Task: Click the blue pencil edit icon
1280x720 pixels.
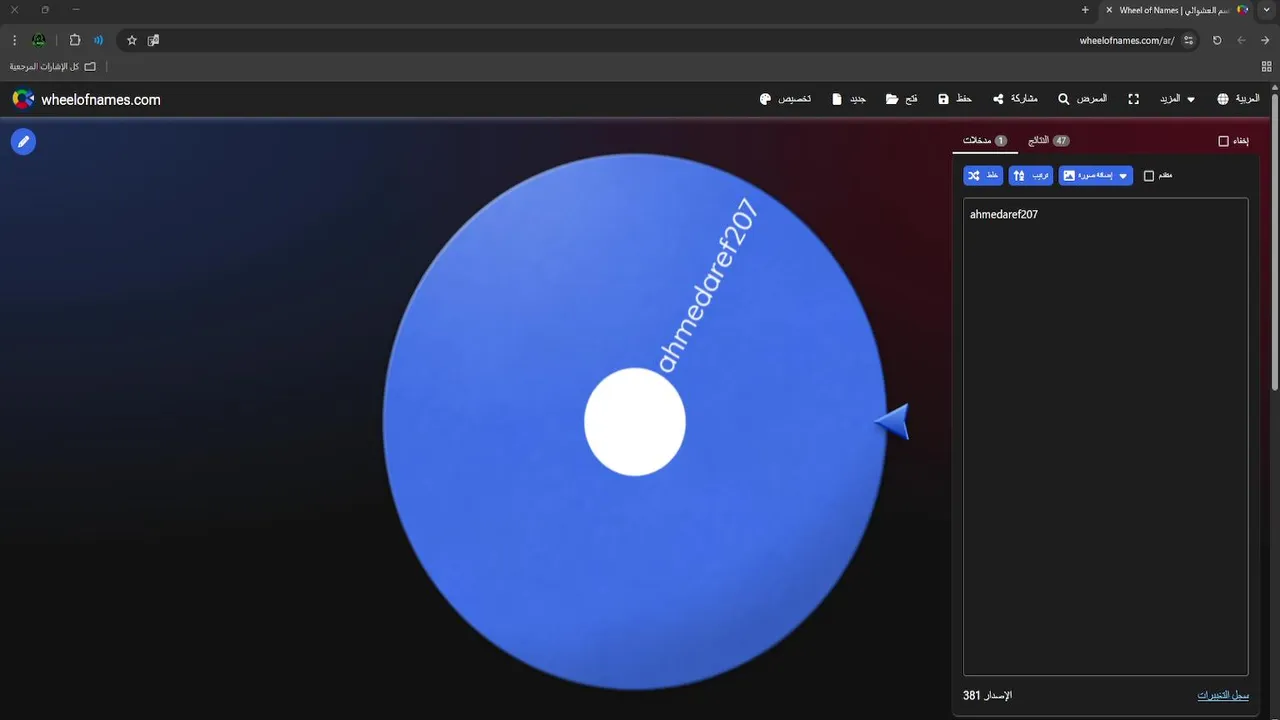Action: coord(23,142)
